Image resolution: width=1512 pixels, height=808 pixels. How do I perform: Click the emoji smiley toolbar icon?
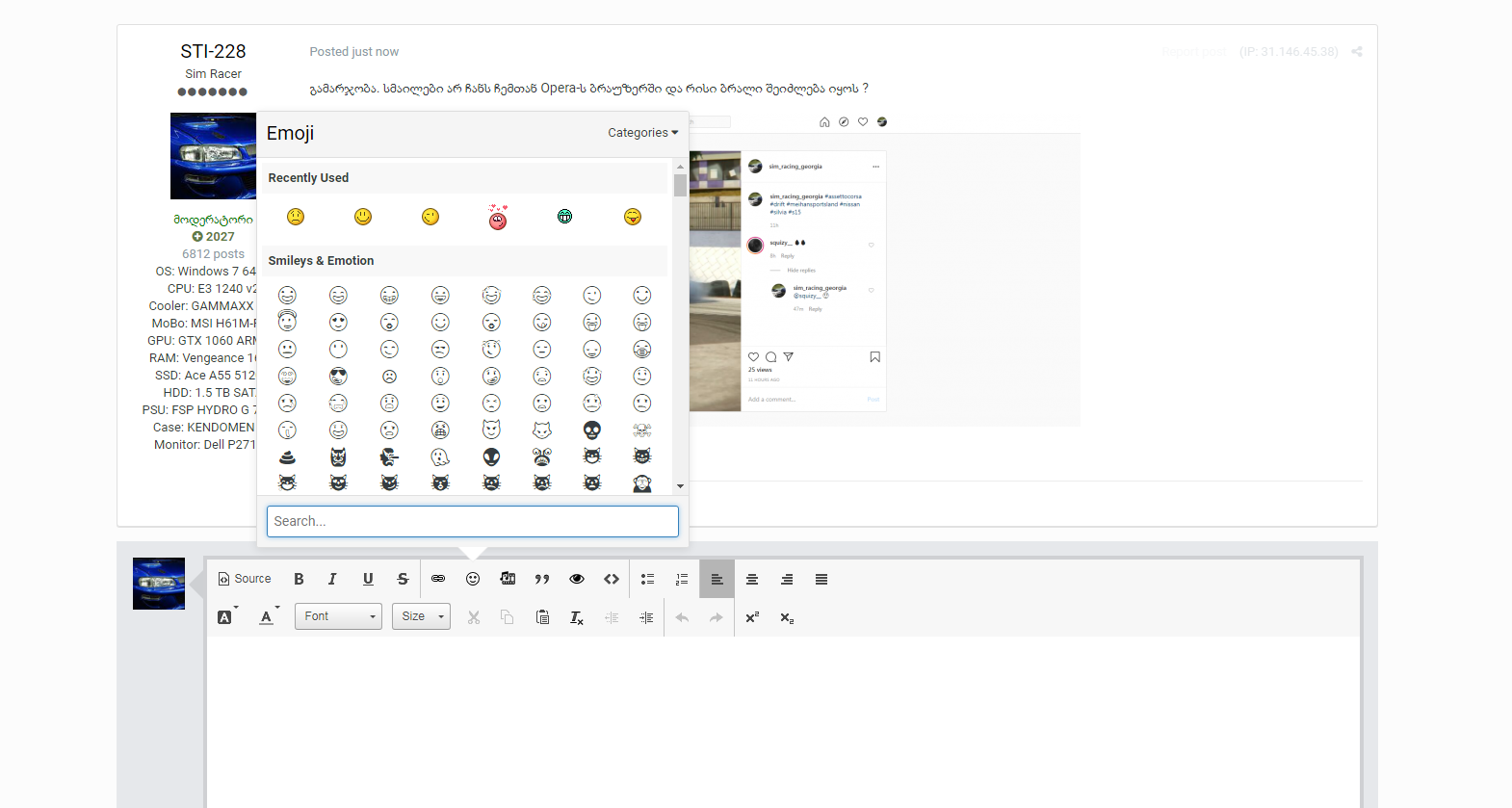(x=473, y=579)
